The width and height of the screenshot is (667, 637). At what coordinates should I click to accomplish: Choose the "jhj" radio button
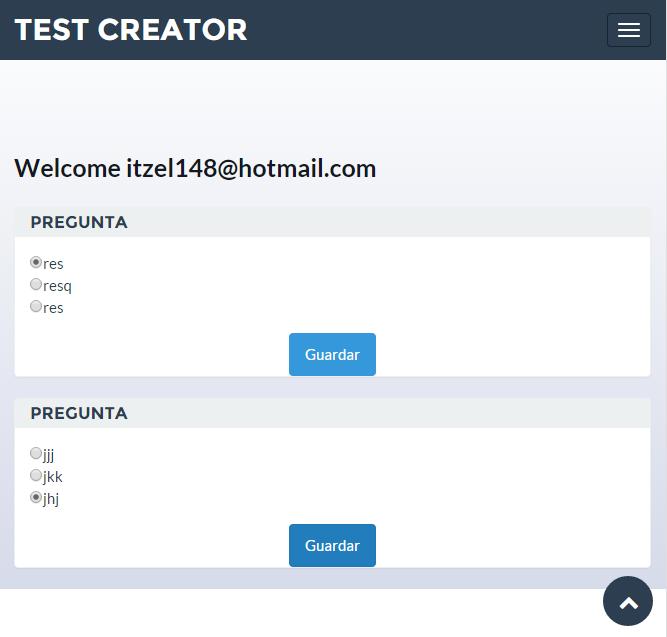point(37,497)
